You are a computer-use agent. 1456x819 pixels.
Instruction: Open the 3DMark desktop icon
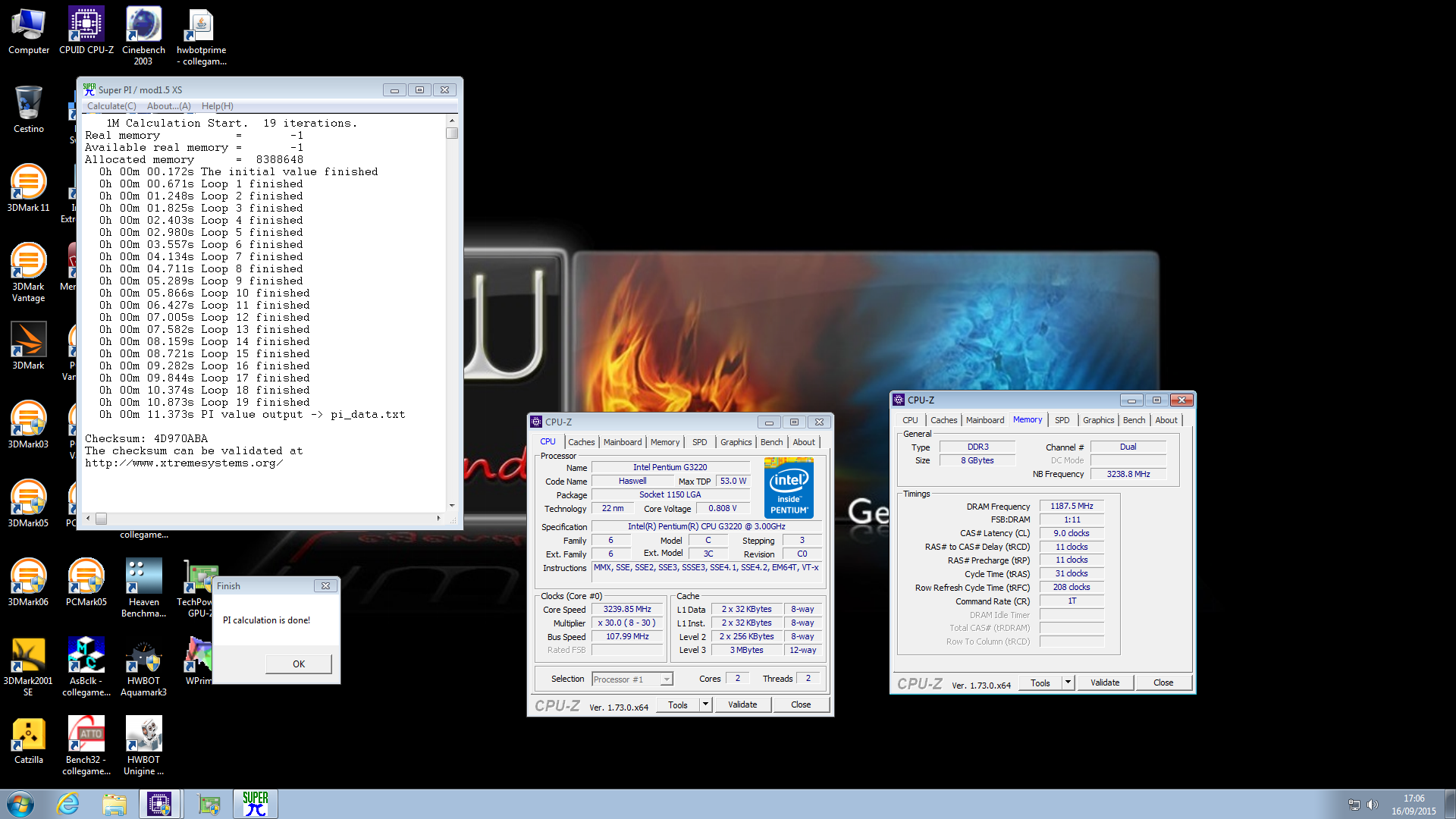[29, 347]
